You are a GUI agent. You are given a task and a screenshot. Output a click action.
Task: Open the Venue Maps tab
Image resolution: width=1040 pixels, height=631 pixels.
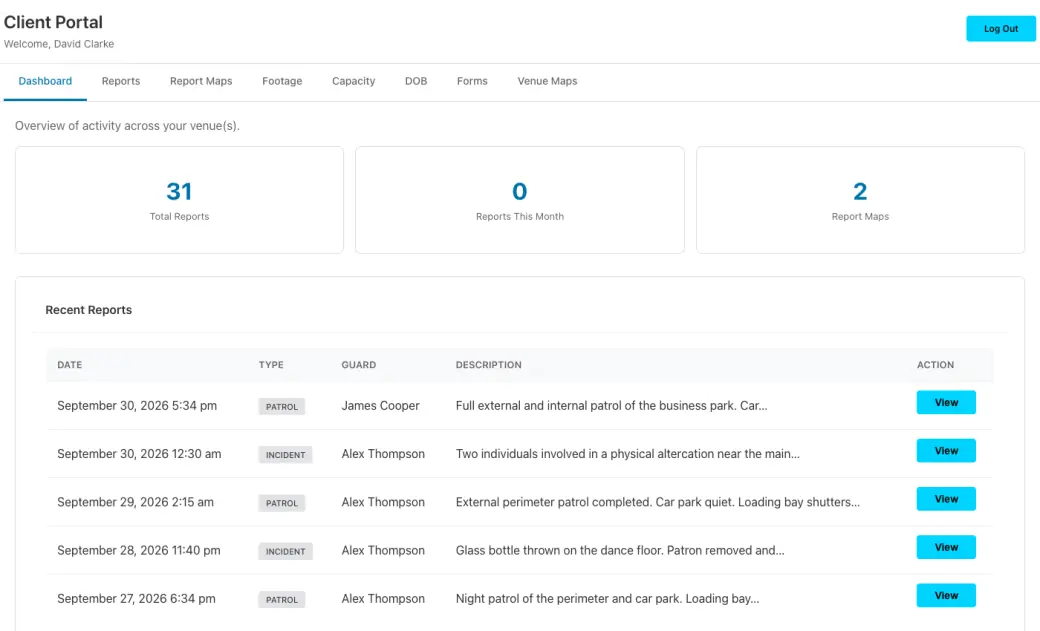pos(547,81)
